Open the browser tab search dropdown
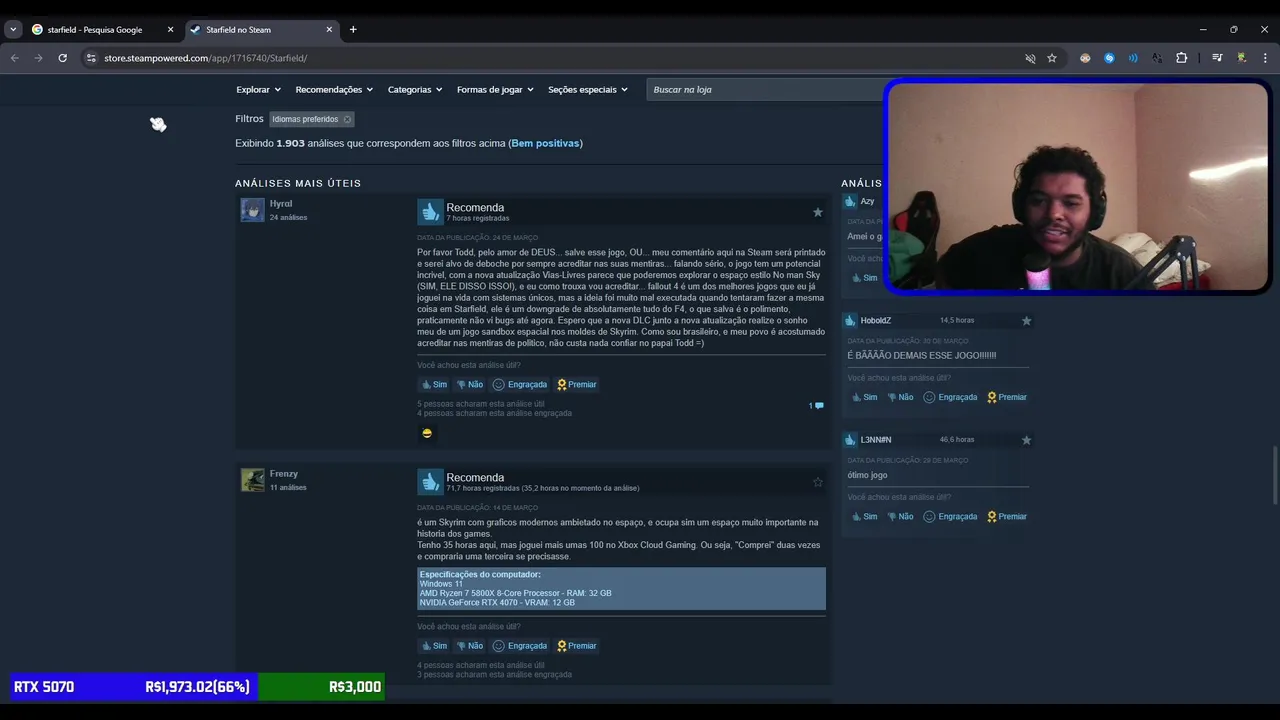Viewport: 1280px width, 720px height. pyautogui.click(x=13, y=30)
